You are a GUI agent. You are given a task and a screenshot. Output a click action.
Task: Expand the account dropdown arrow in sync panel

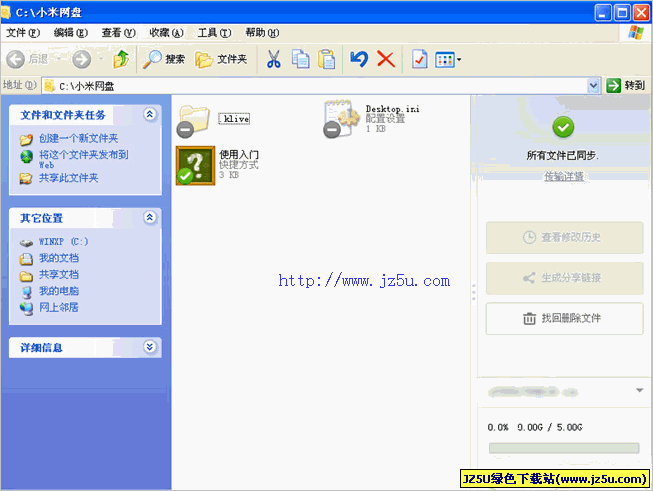(x=639, y=391)
